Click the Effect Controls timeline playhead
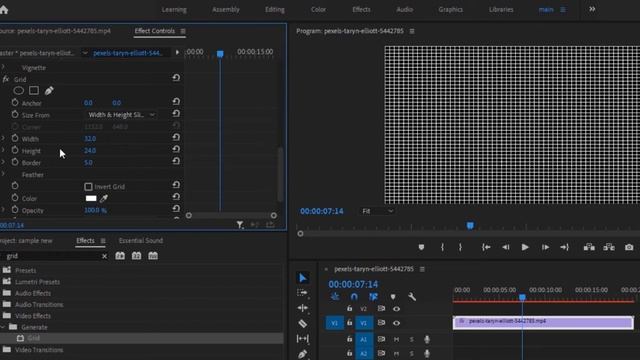Image resolution: width=640 pixels, height=360 pixels. pos(220,53)
